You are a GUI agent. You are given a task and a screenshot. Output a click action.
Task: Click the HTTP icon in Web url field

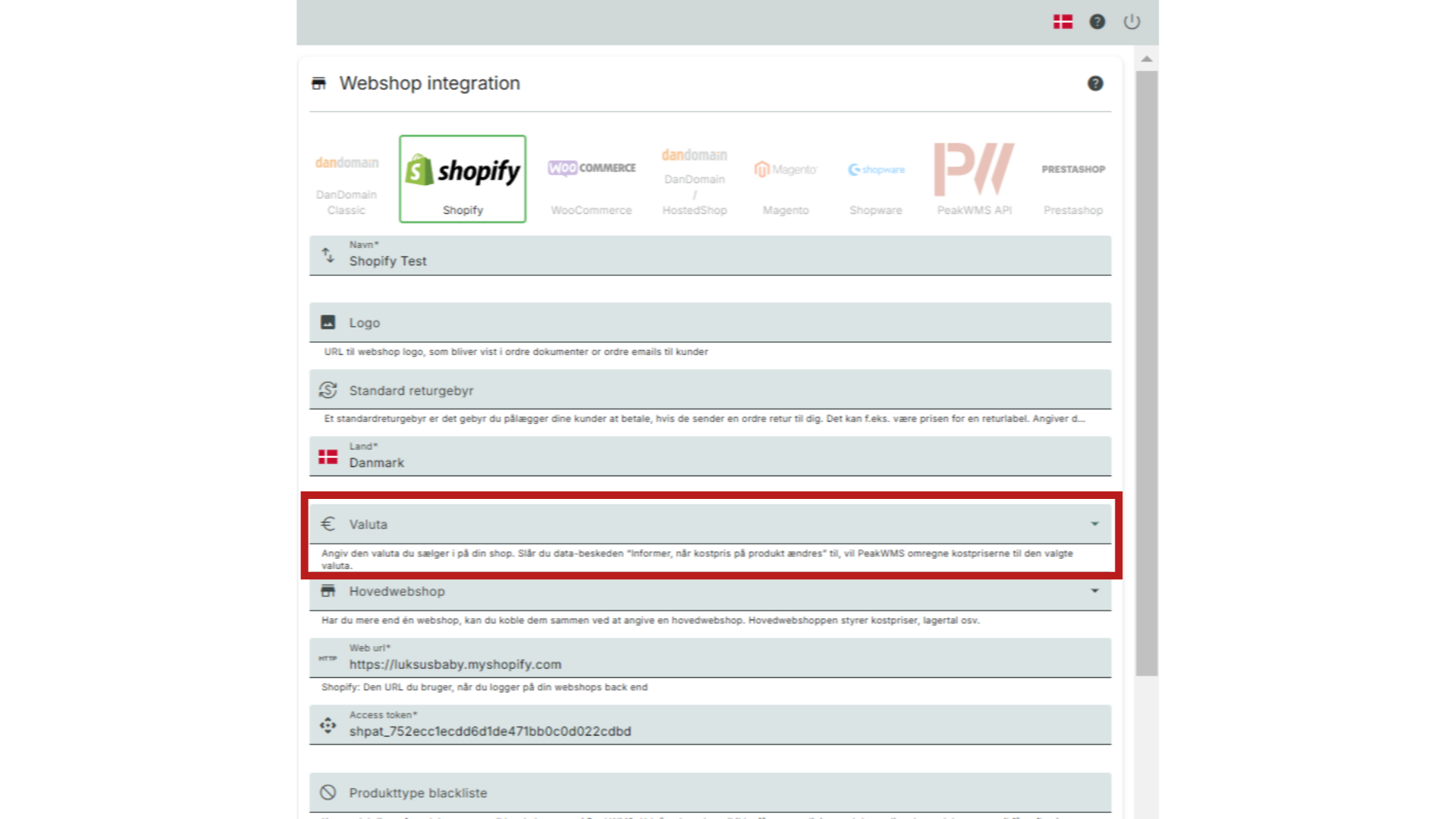pyautogui.click(x=328, y=658)
